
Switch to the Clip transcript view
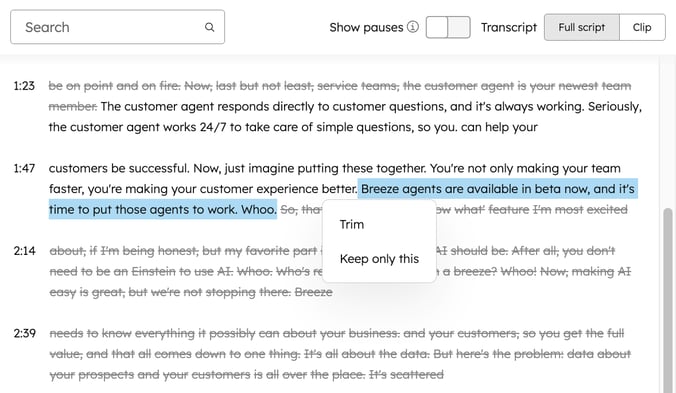point(642,27)
